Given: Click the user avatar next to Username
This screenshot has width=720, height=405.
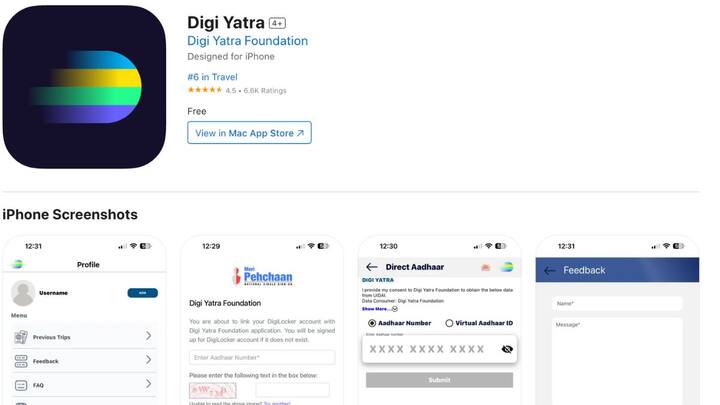Looking at the screenshot, I should pyautogui.click(x=23, y=293).
